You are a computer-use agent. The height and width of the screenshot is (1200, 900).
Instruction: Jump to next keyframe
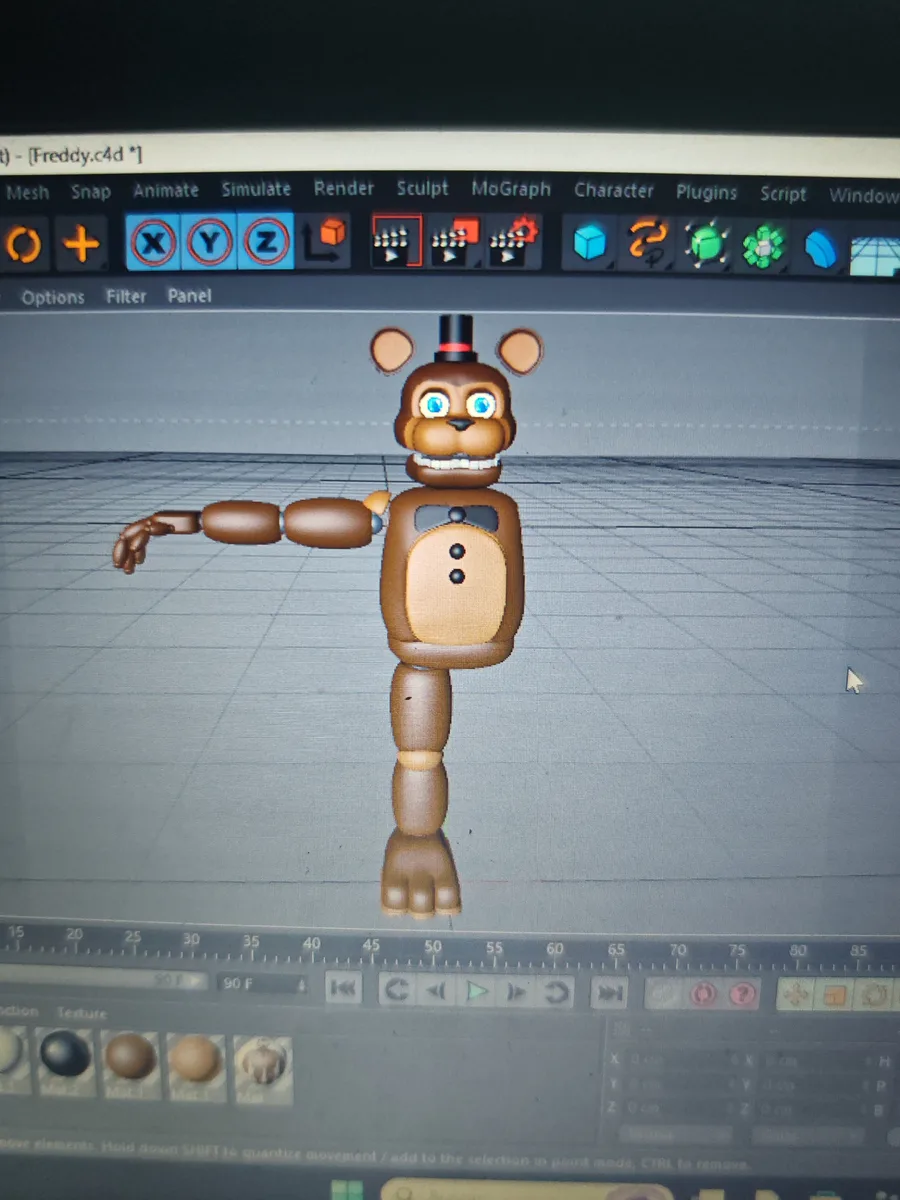pyautogui.click(x=557, y=993)
